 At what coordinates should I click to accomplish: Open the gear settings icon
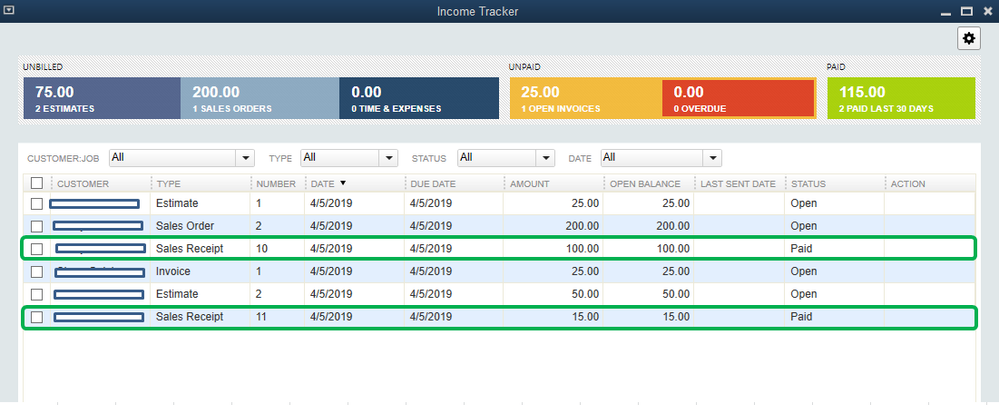968,39
